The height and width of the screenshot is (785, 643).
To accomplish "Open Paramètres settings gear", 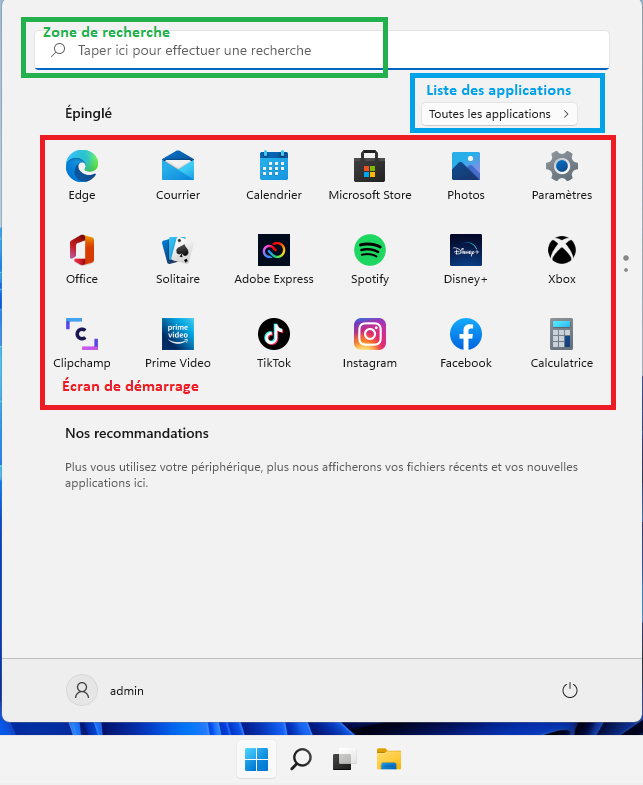I will coord(562,166).
